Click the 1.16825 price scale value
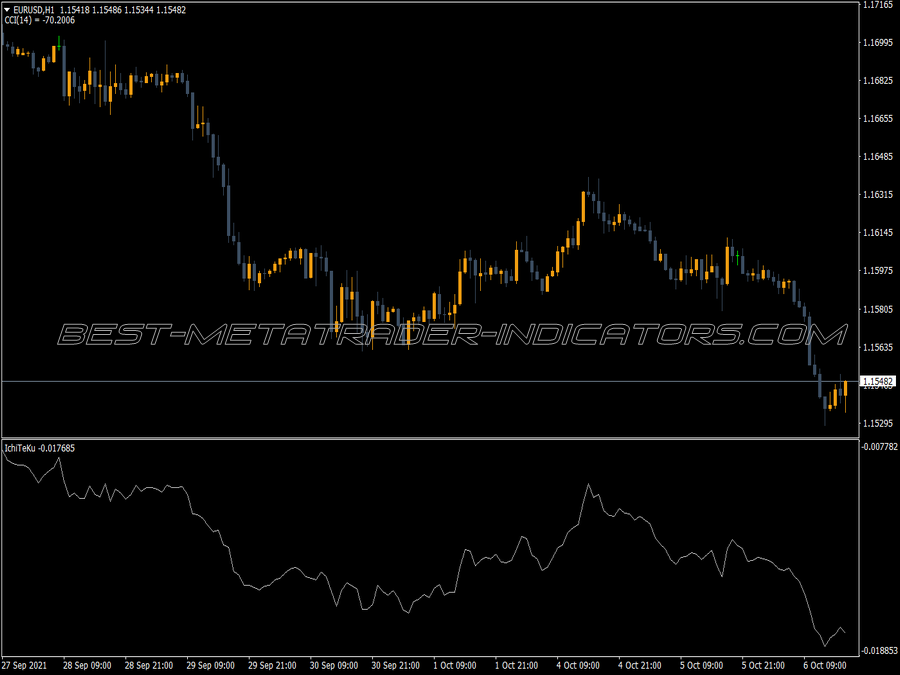 pos(878,80)
